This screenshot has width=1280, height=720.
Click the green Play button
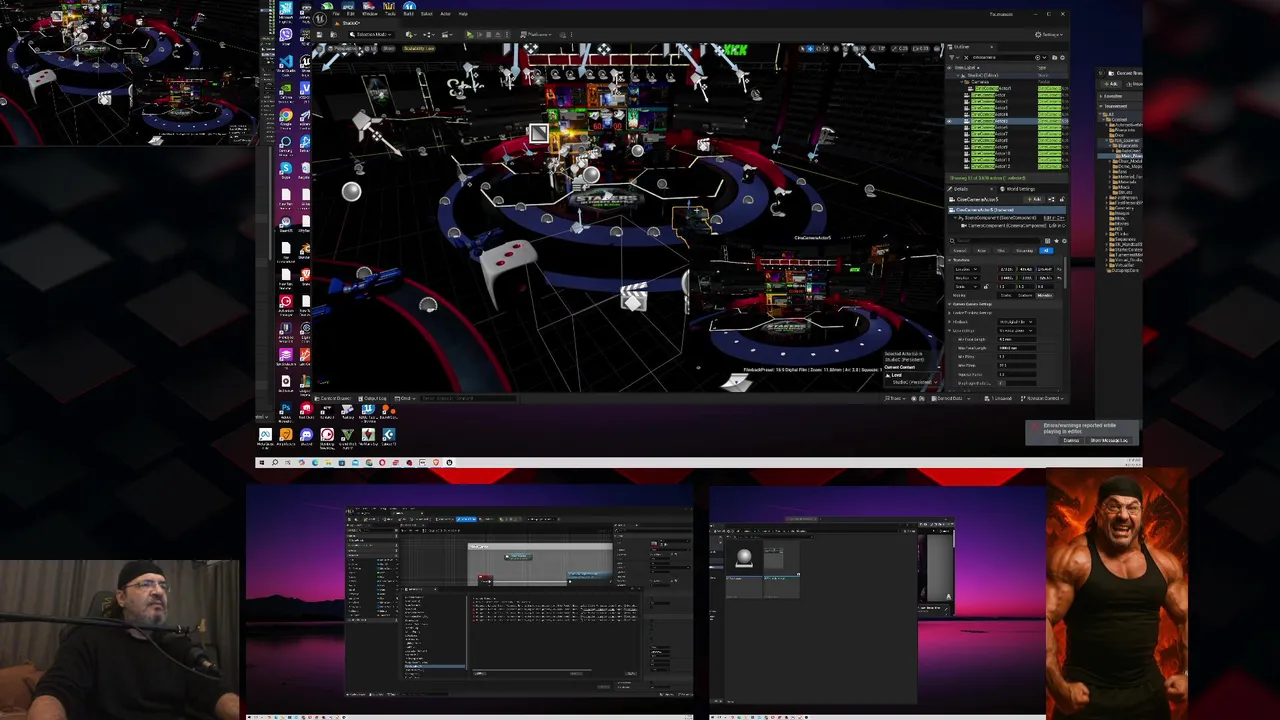[470, 34]
